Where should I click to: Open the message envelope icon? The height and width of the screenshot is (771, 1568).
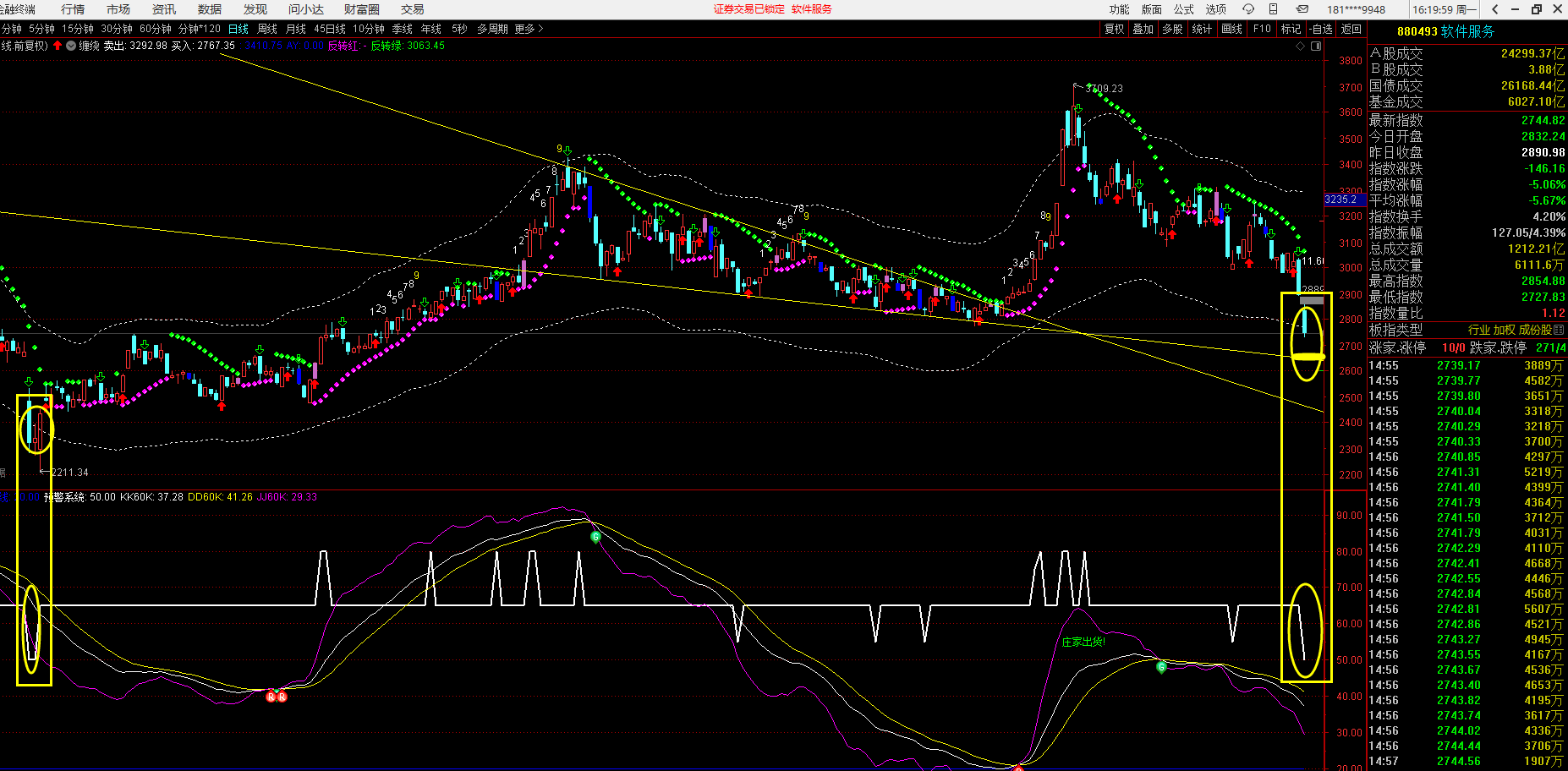pyautogui.click(x=1302, y=9)
